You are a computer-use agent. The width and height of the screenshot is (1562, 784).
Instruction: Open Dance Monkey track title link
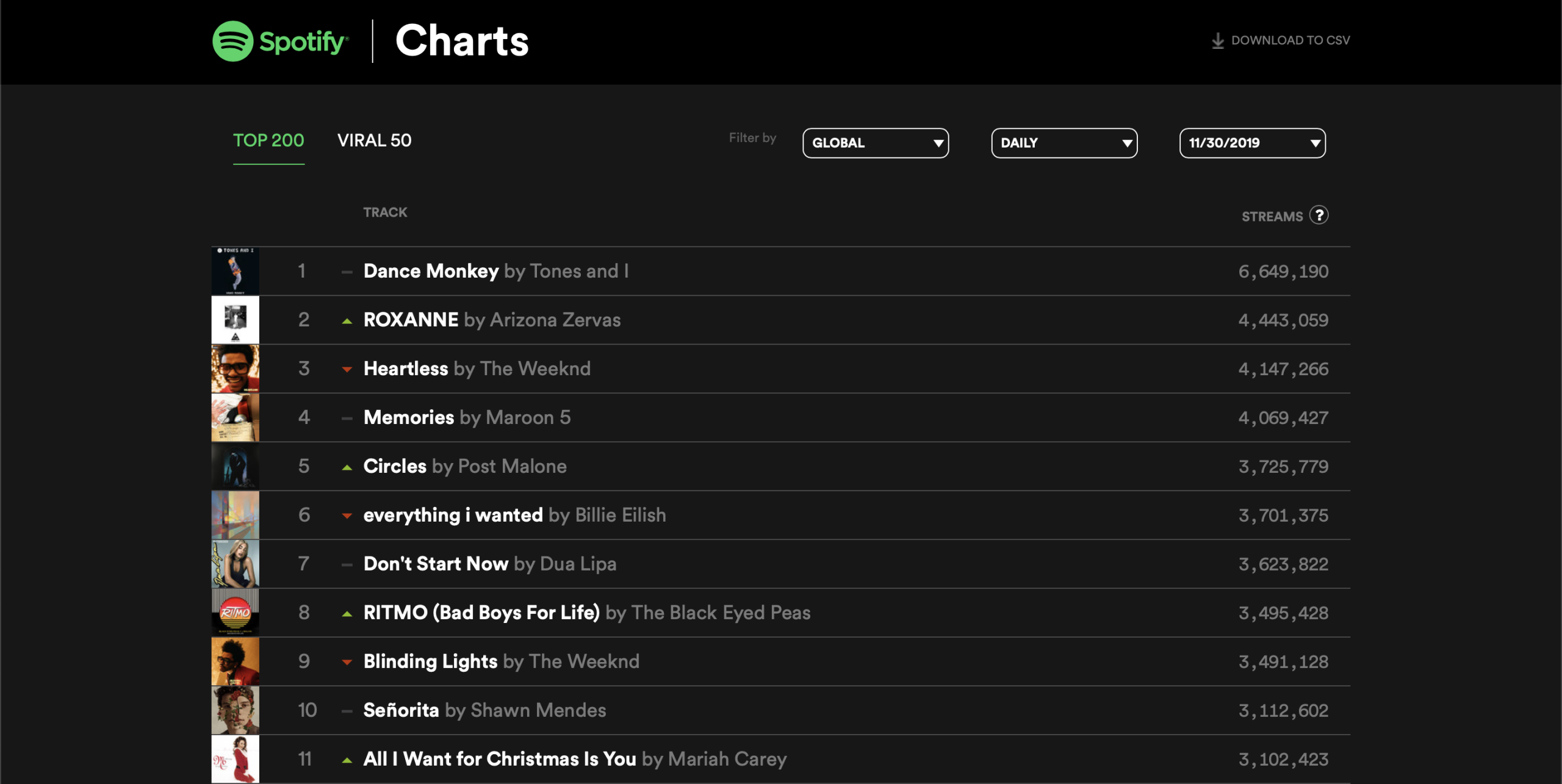[x=431, y=271]
